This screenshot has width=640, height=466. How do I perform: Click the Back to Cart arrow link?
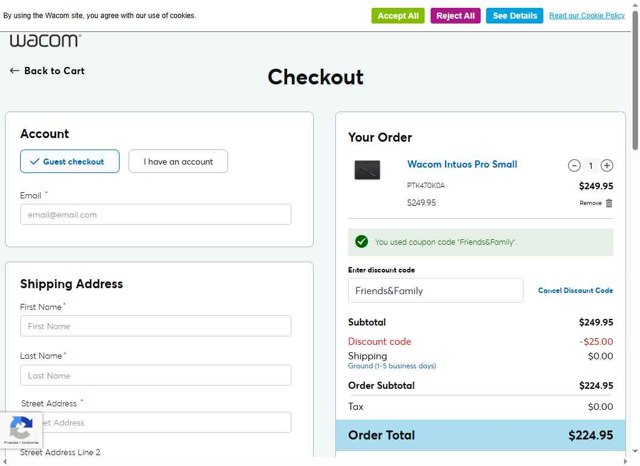47,71
